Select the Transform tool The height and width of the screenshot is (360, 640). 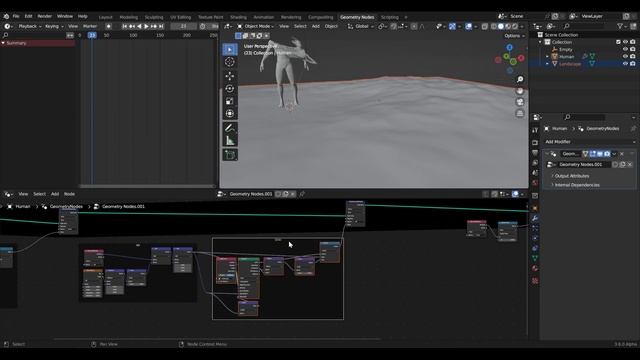click(230, 113)
